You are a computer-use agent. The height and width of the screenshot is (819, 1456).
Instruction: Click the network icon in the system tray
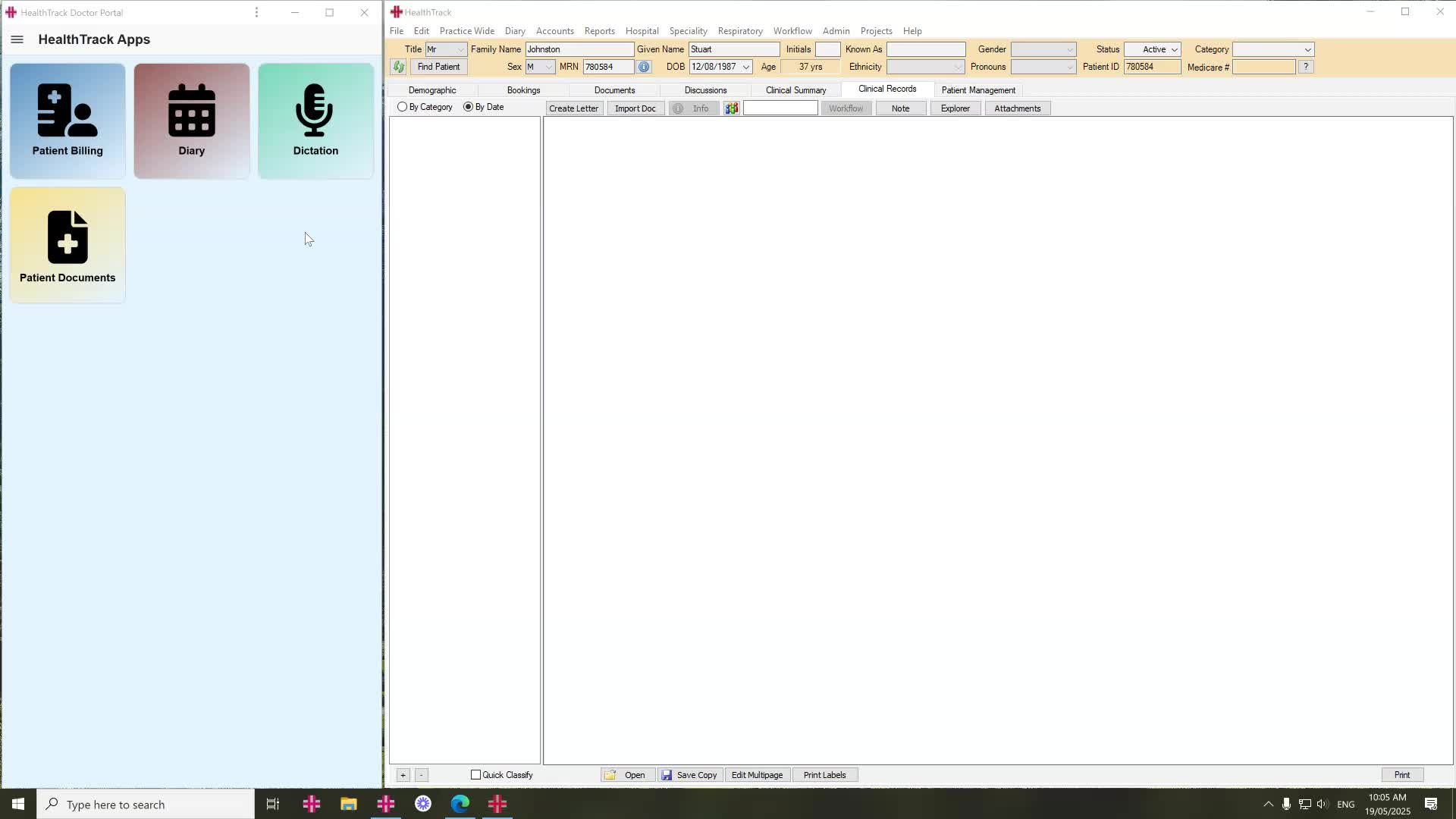coord(1304,804)
